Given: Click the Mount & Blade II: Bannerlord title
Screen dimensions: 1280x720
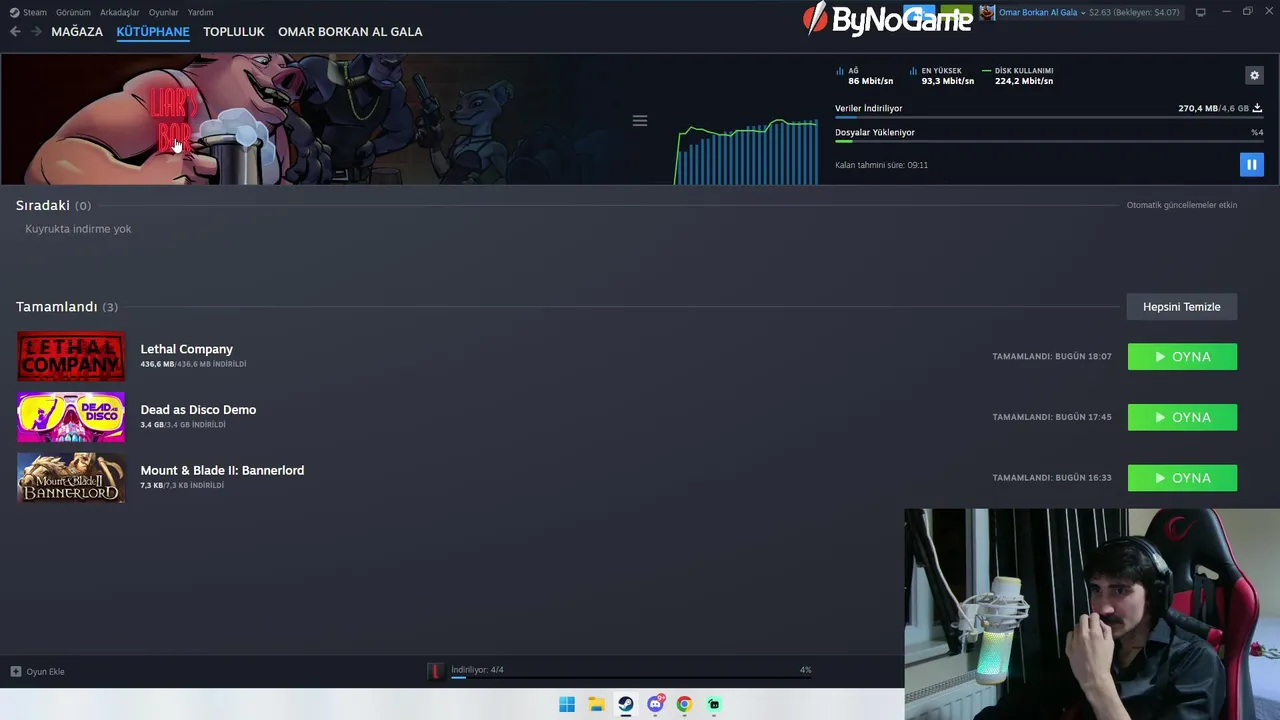Looking at the screenshot, I should coord(222,470).
